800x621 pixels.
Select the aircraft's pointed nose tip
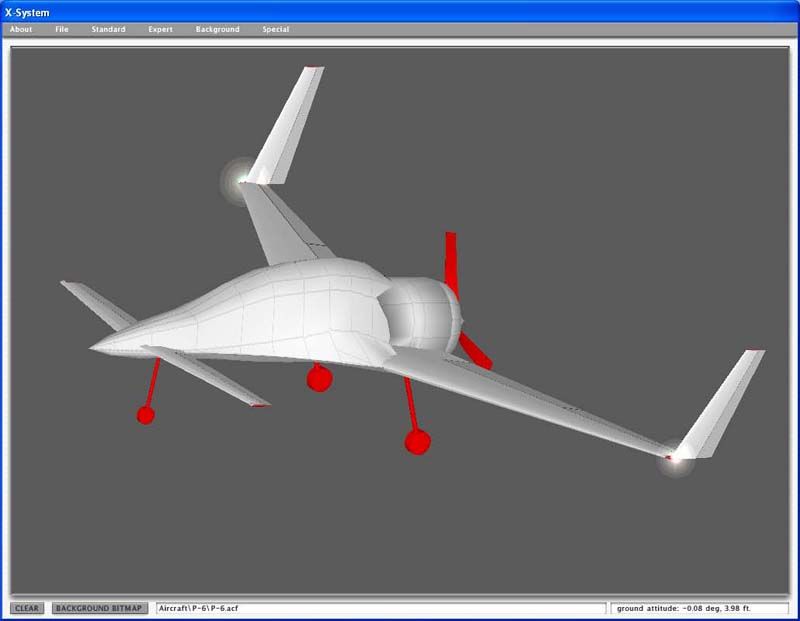click(92, 348)
